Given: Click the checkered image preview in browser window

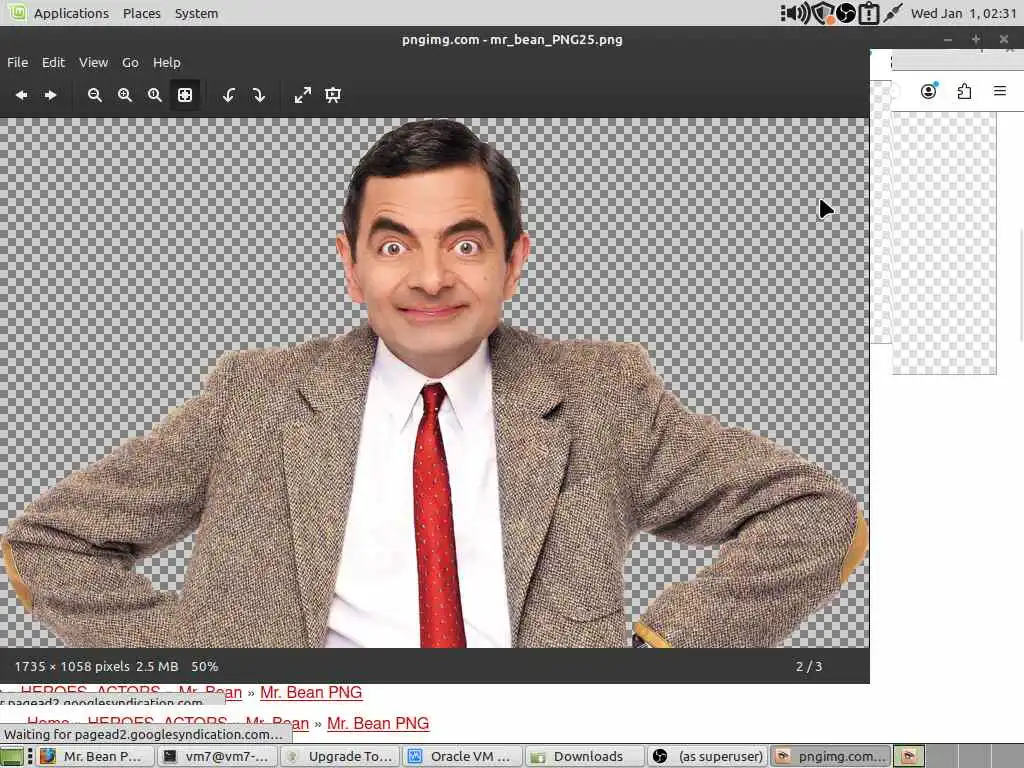Looking at the screenshot, I should (944, 243).
